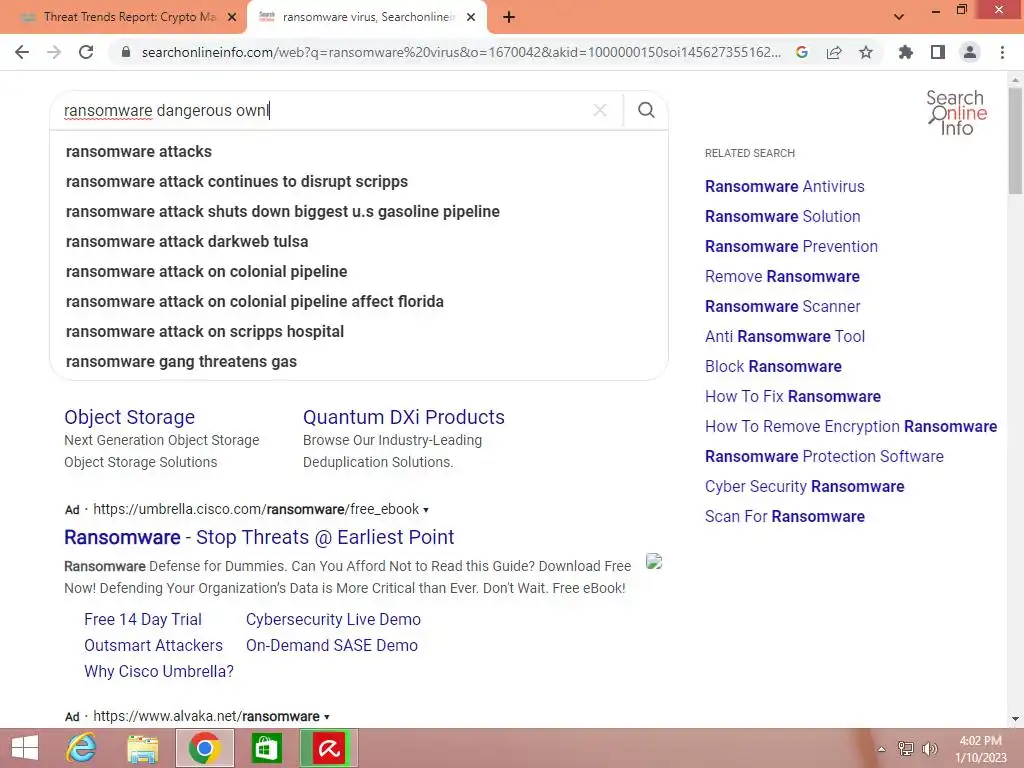The image size is (1024, 768).
Task: Click the page vertical scrollbar thumb
Action: pyautogui.click(x=1015, y=140)
